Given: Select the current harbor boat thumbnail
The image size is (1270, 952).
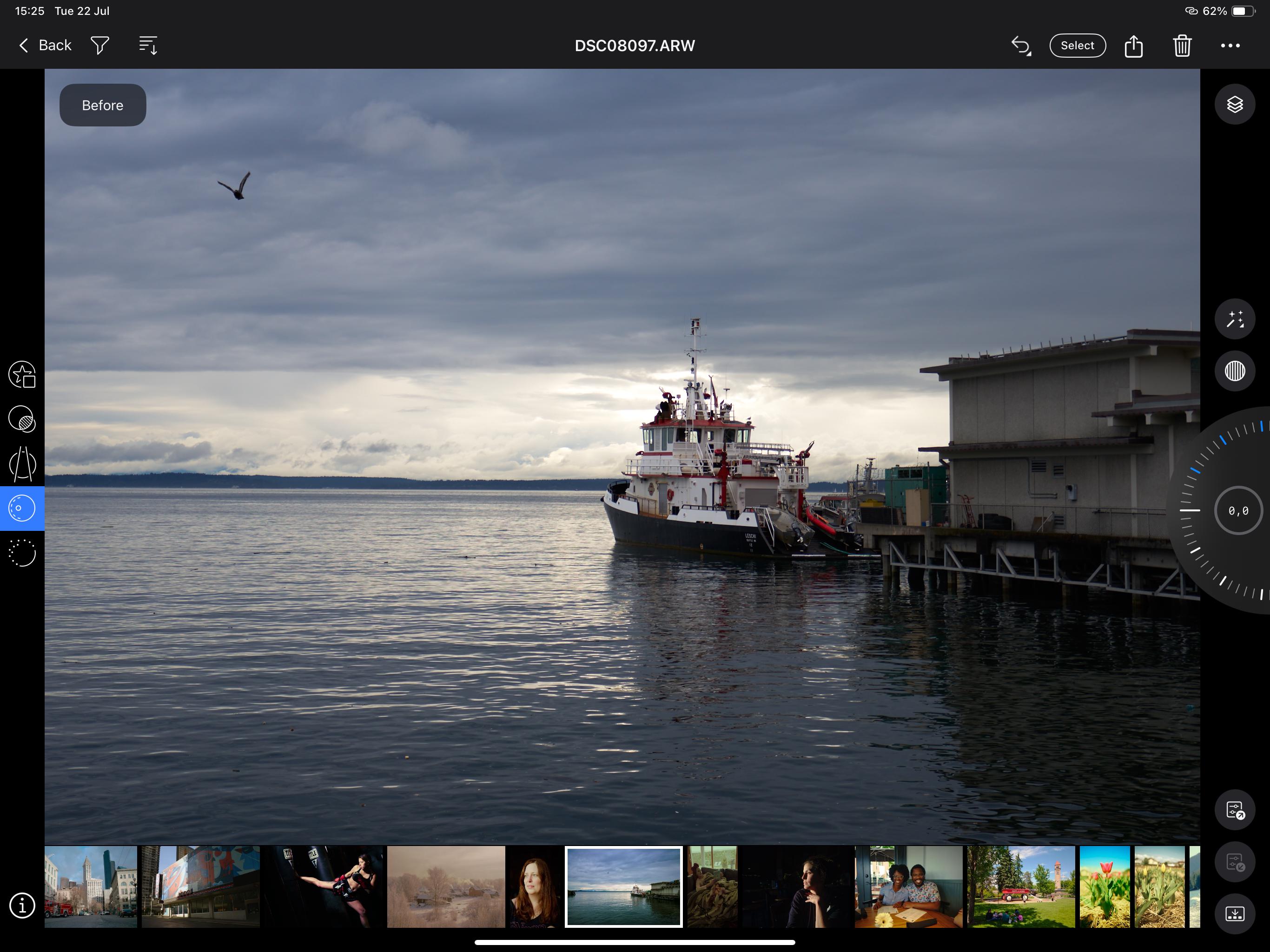Looking at the screenshot, I should (x=624, y=886).
